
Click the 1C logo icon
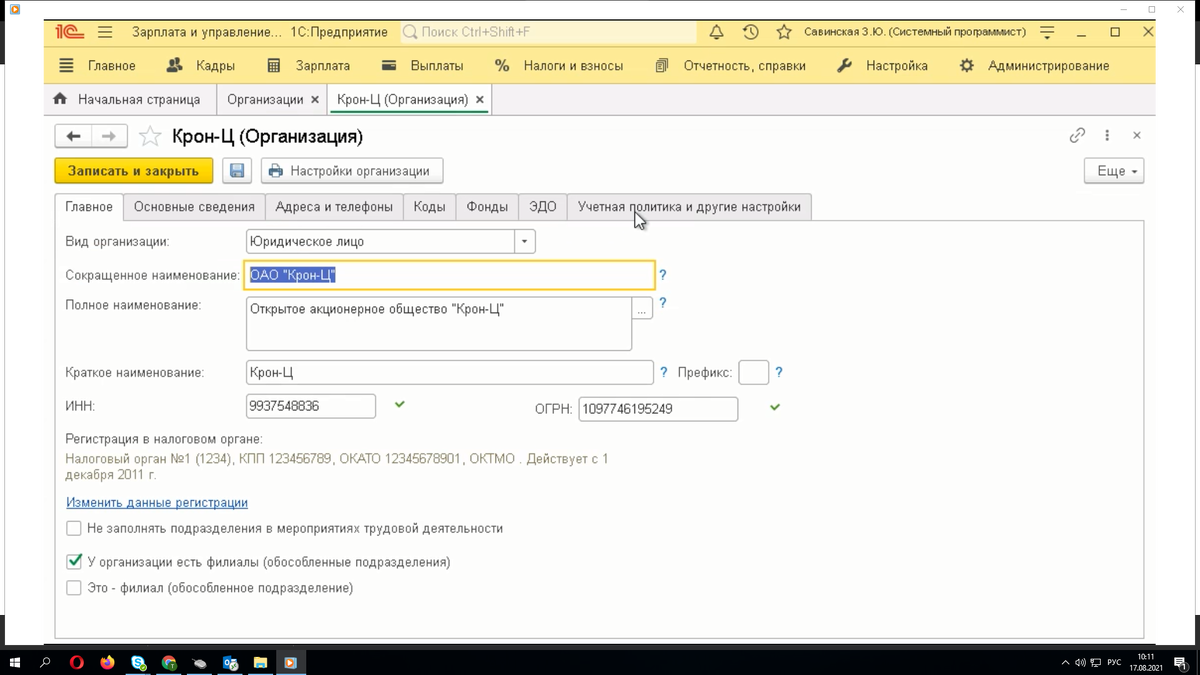pos(70,32)
